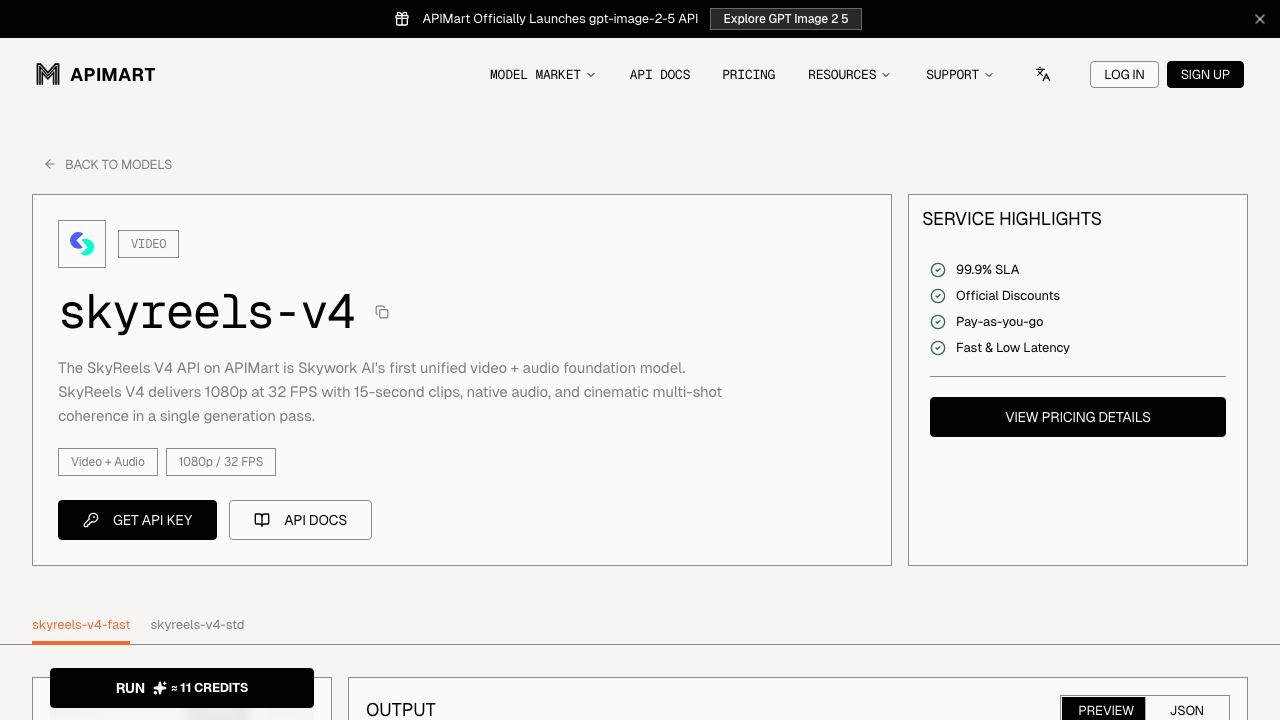Click the Get API Key button
The image size is (1280, 720).
[137, 520]
